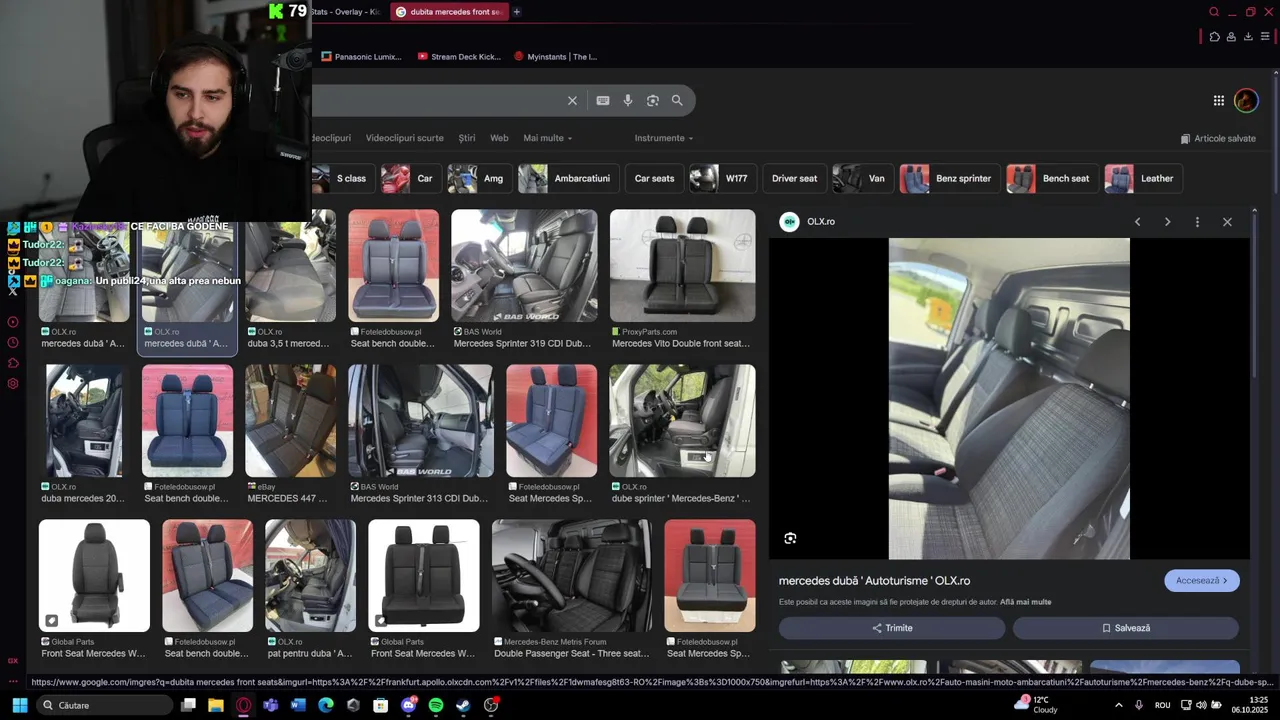Open the 12°C Cloudy weather widget
The height and width of the screenshot is (720, 1280).
click(1036, 705)
